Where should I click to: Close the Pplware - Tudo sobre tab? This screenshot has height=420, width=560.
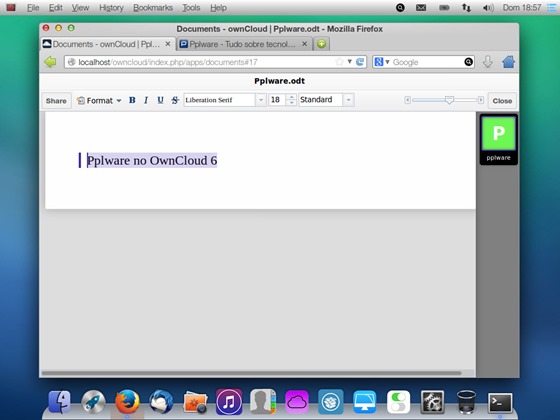(x=304, y=44)
